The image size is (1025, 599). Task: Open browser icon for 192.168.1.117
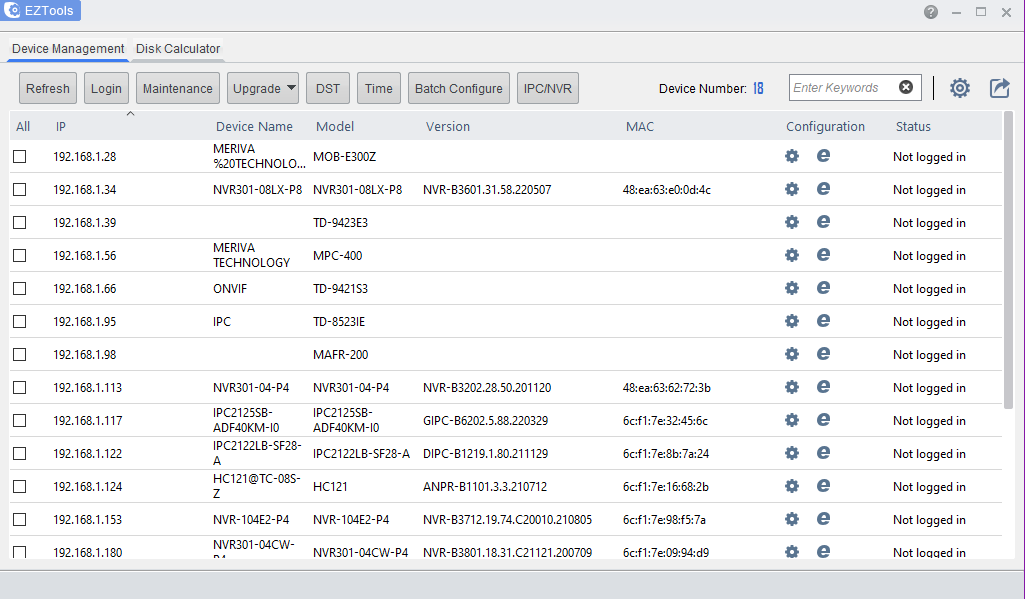823,420
